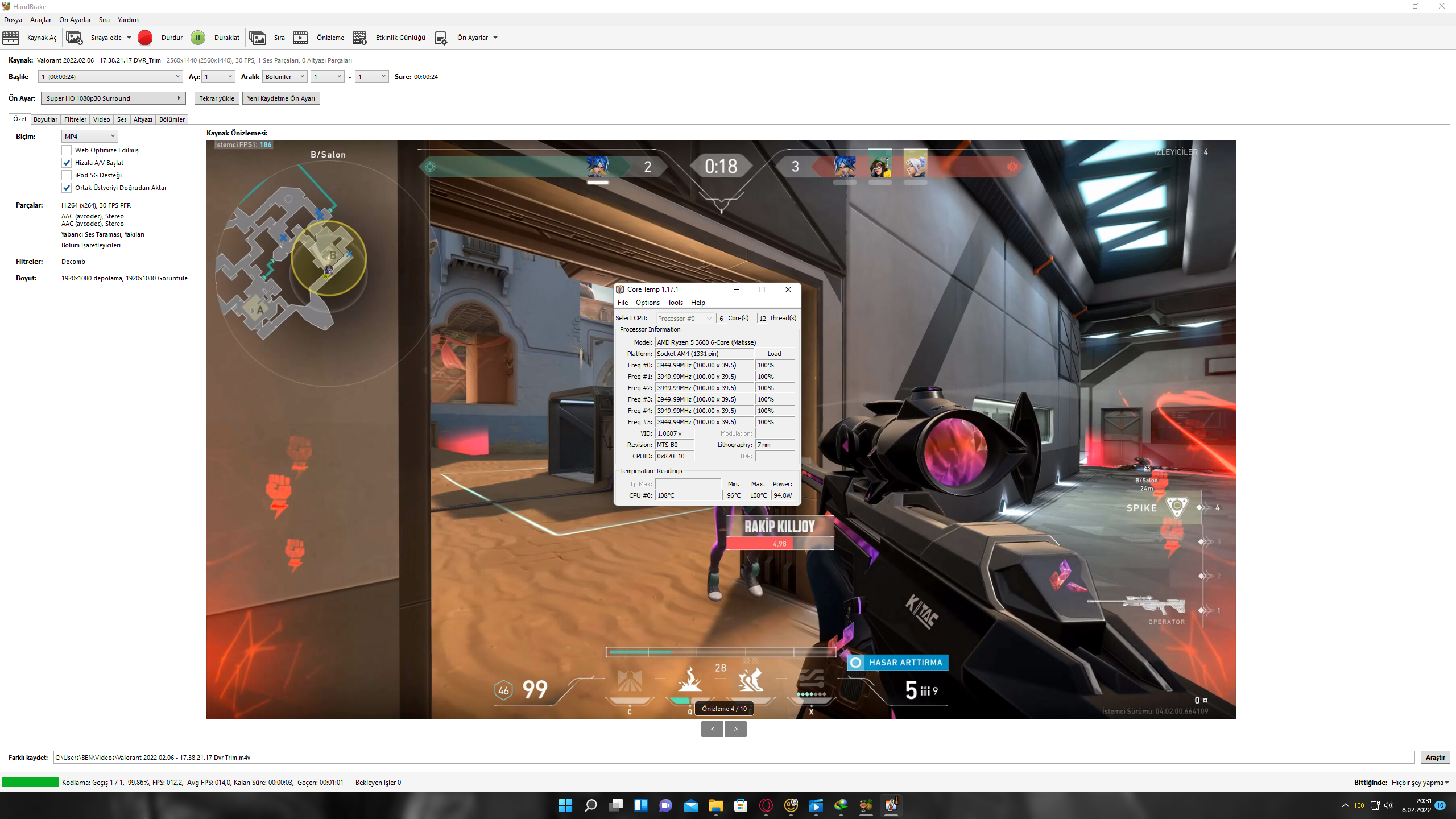This screenshot has height=819, width=1456.
Task: Open the network tray icon
Action: tap(1375, 805)
